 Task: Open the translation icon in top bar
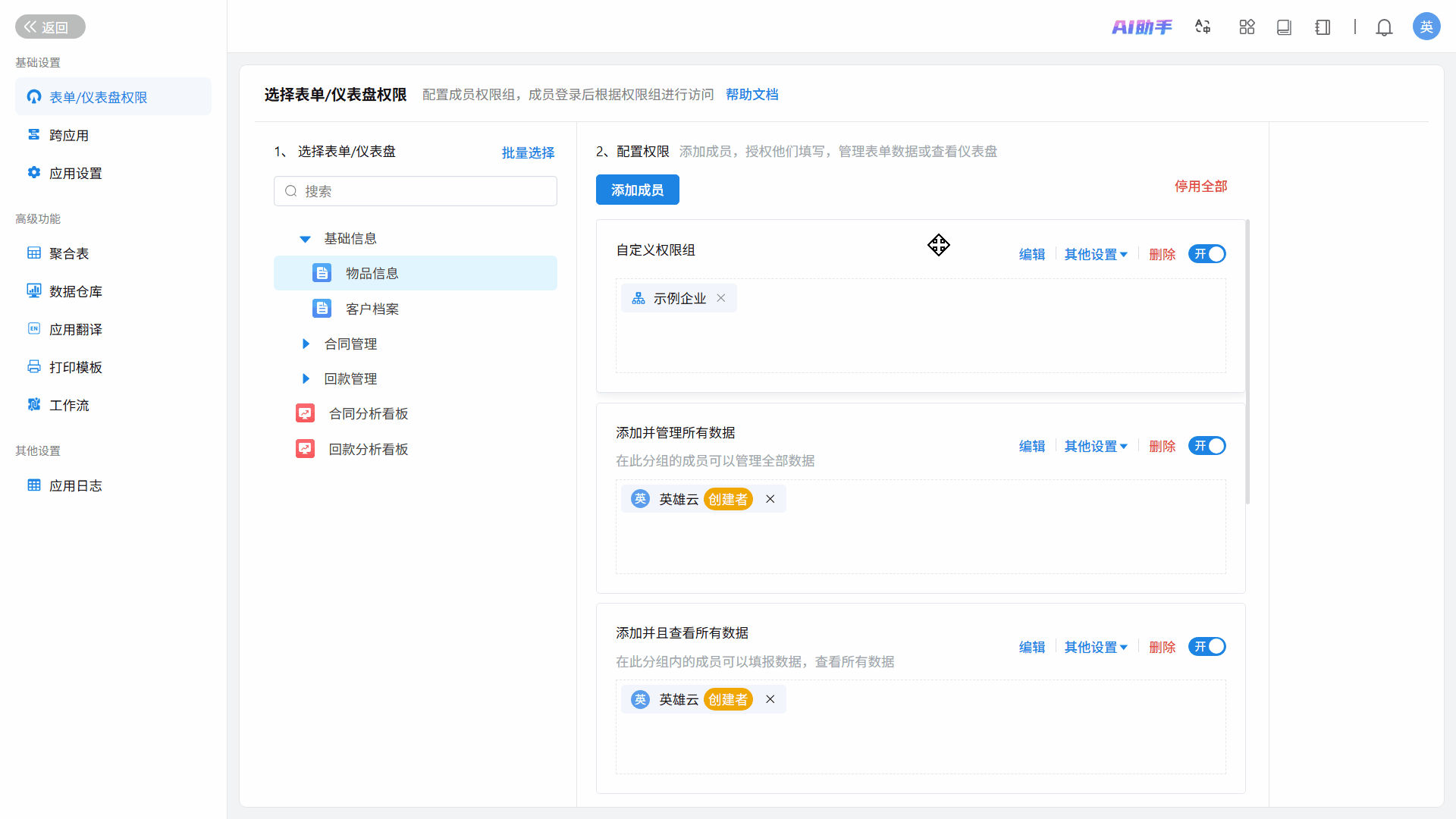coord(1203,27)
